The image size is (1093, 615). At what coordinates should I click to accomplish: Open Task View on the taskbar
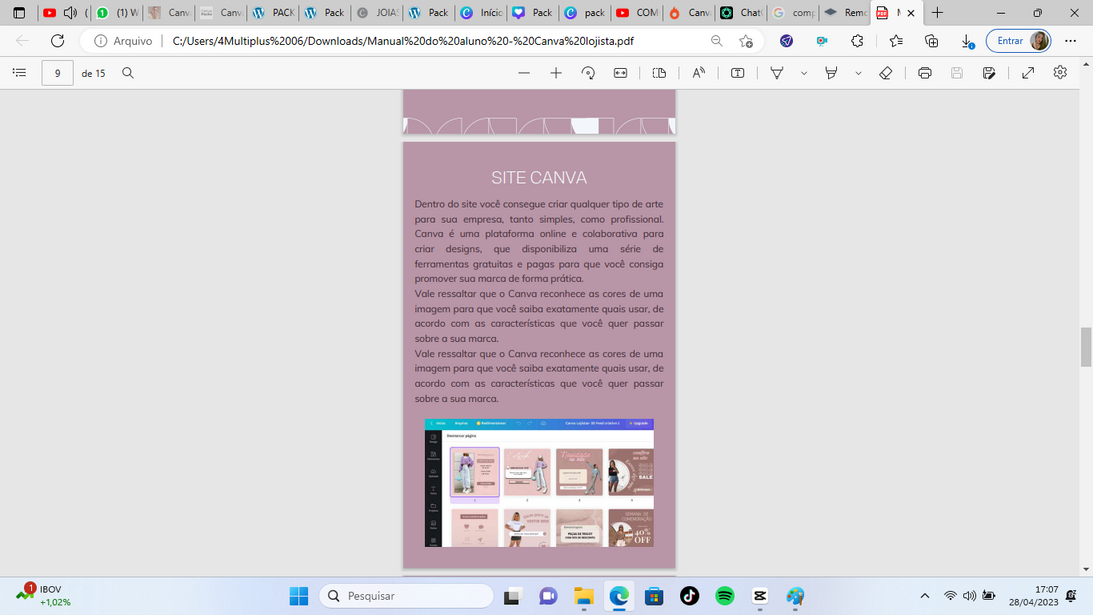513,596
